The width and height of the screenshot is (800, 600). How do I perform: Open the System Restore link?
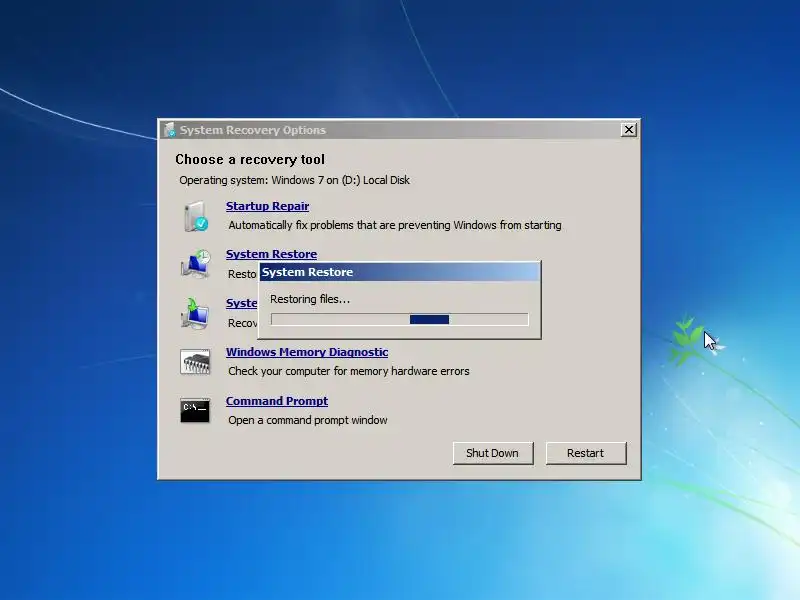(271, 254)
